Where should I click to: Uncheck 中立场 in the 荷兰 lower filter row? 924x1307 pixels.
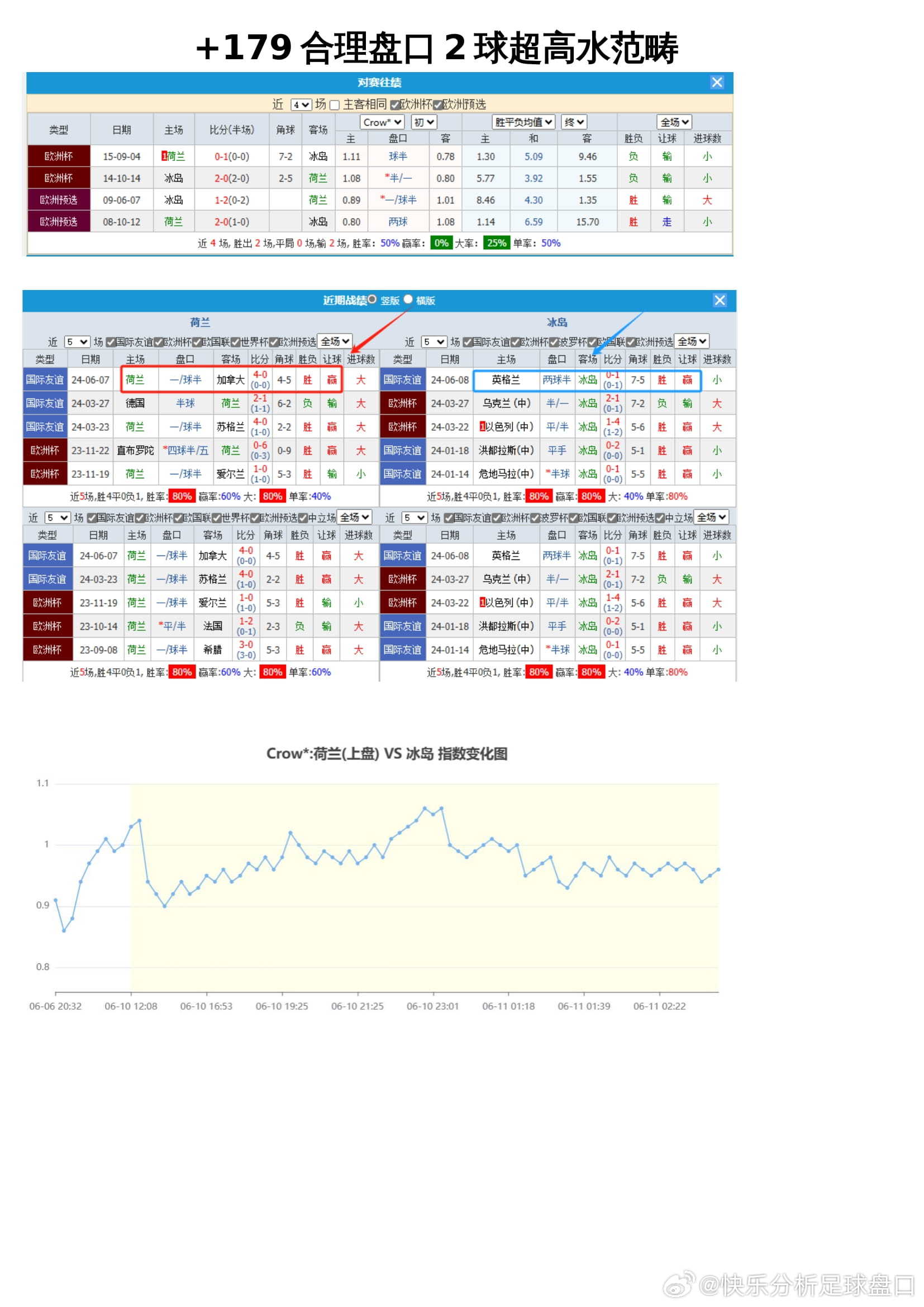click(303, 518)
